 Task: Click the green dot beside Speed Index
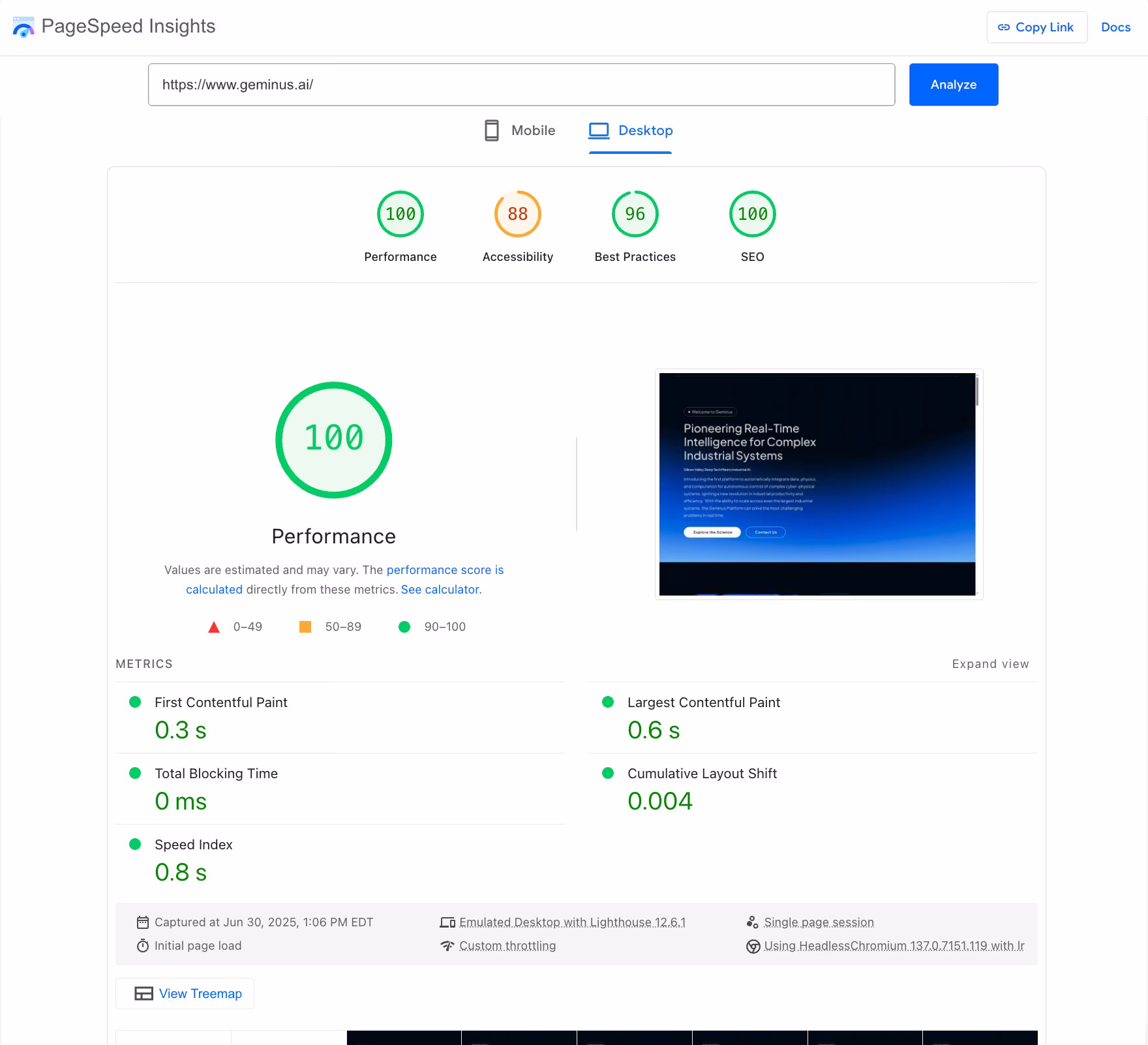coord(135,844)
